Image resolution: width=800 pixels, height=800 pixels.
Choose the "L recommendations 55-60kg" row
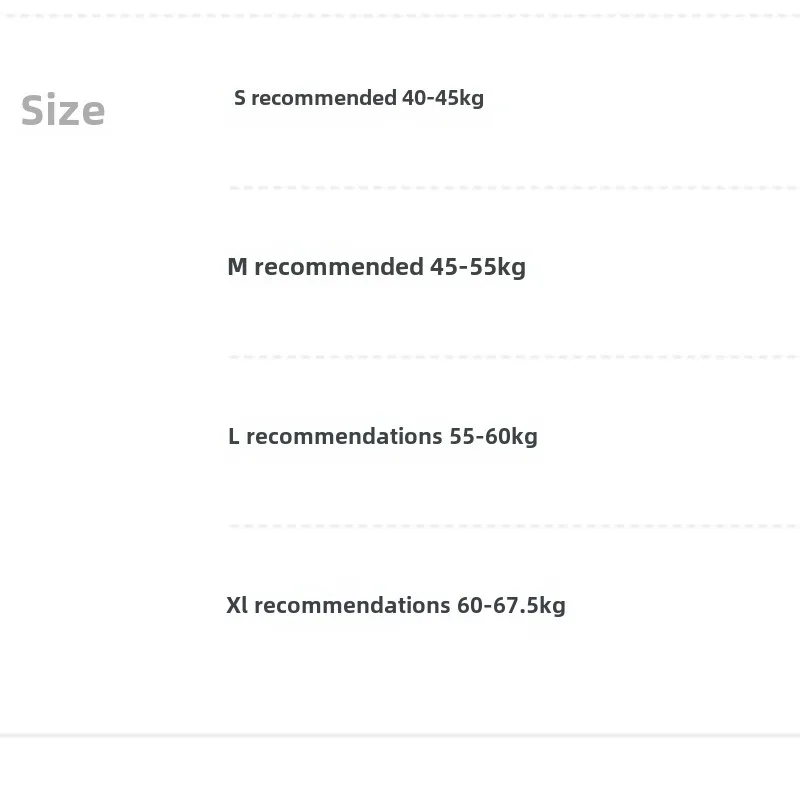[x=382, y=436]
